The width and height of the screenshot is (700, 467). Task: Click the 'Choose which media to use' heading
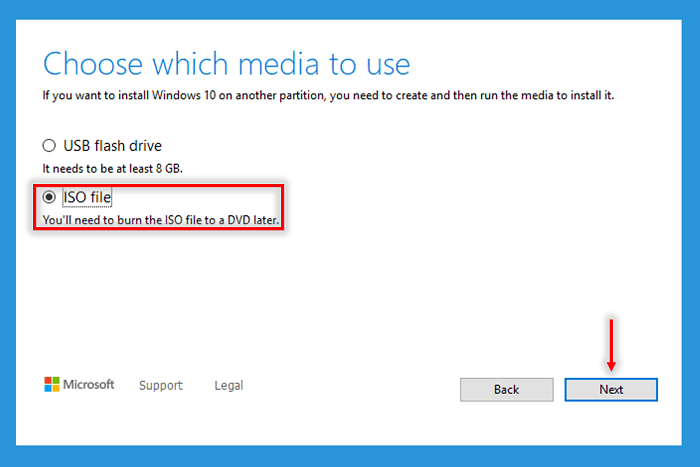coord(226,64)
